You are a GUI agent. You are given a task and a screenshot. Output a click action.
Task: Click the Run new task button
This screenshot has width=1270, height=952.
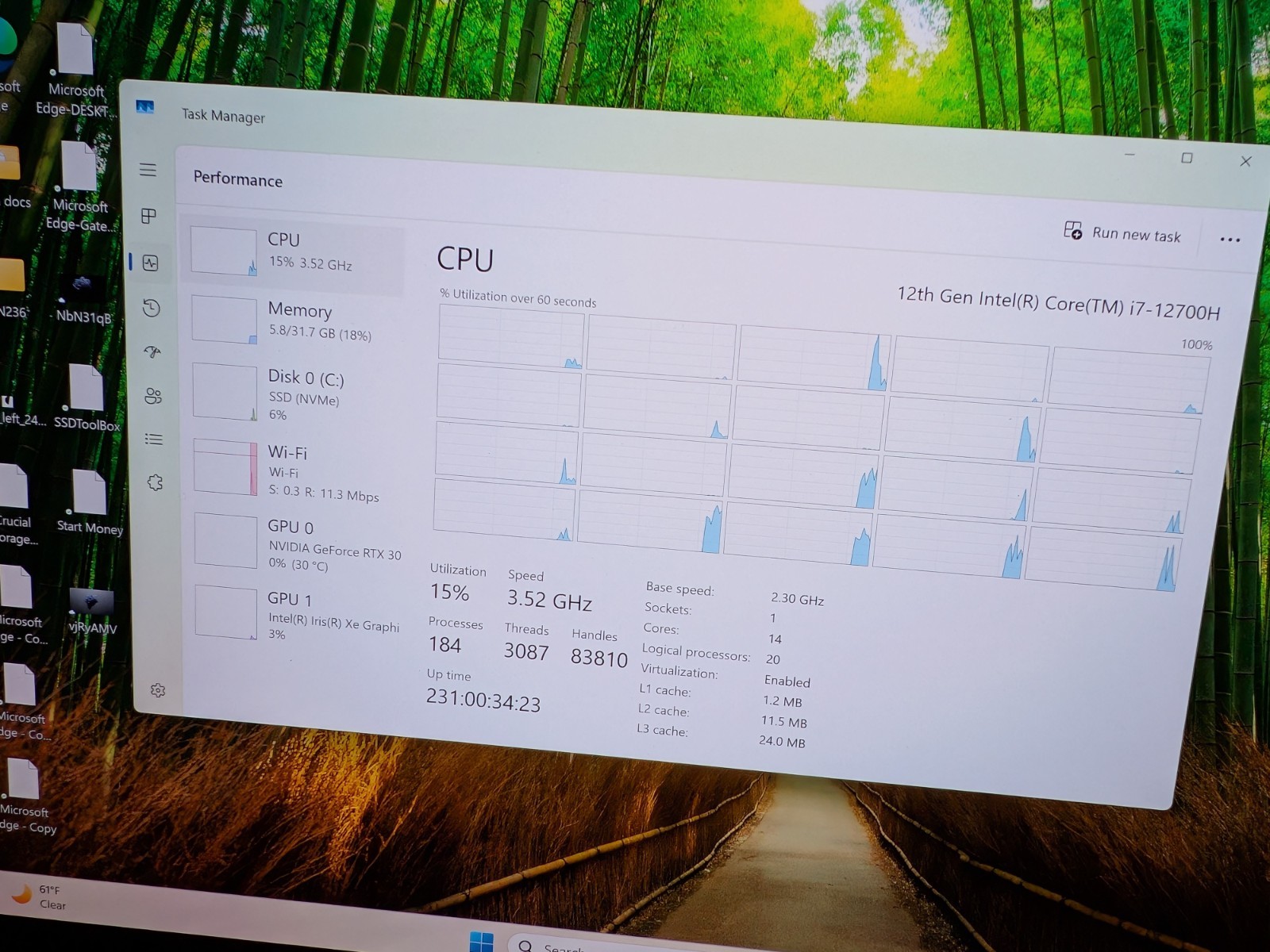(x=1122, y=232)
